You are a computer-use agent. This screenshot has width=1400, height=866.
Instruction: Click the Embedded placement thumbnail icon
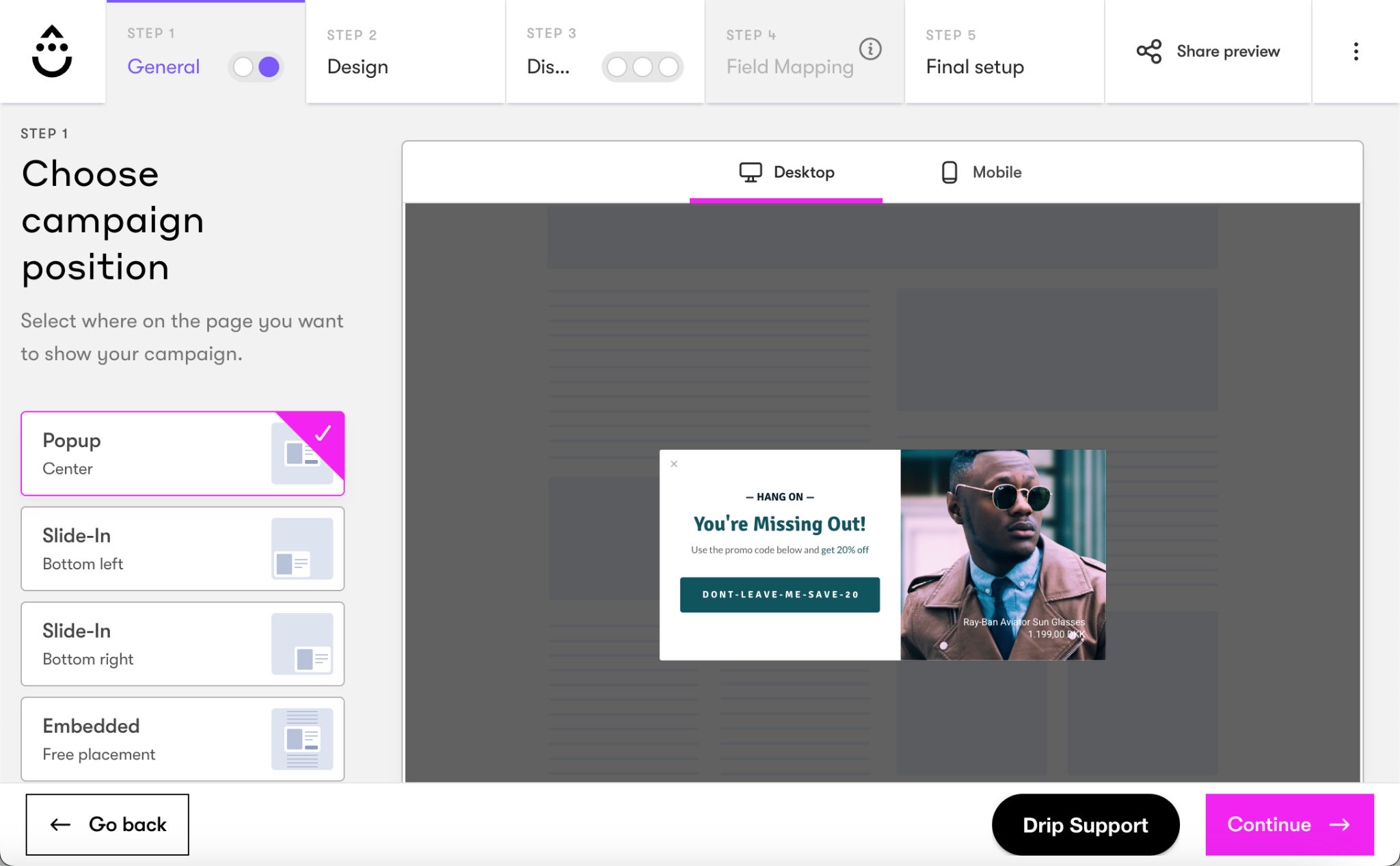[301, 739]
